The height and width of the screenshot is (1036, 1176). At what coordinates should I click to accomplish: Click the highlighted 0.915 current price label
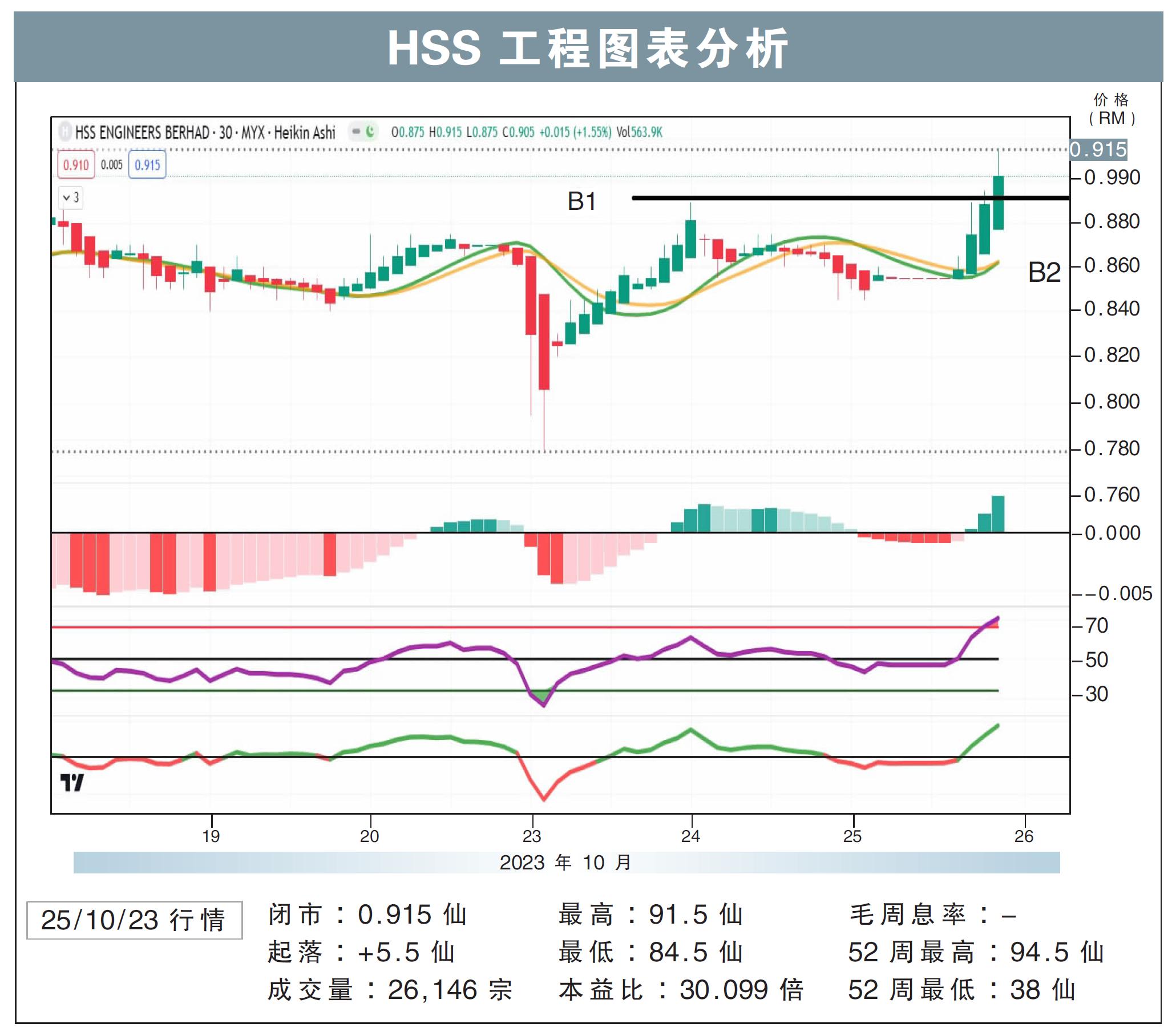1098,149
